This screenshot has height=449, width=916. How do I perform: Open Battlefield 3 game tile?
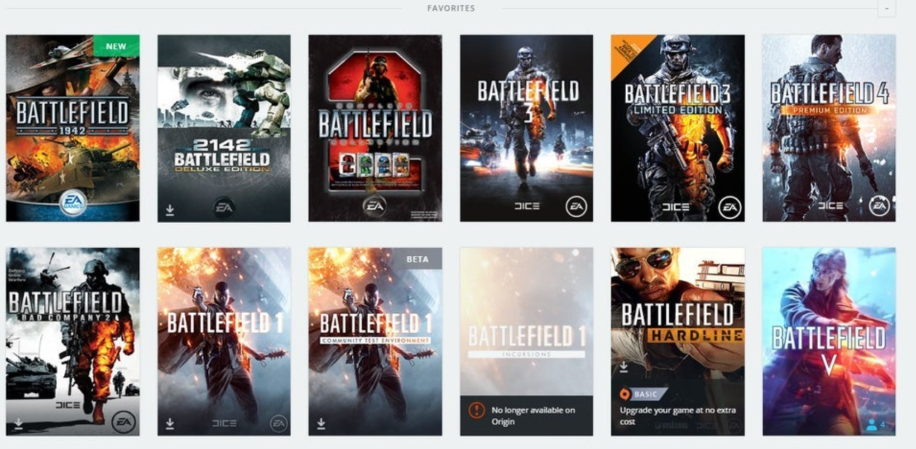point(527,128)
